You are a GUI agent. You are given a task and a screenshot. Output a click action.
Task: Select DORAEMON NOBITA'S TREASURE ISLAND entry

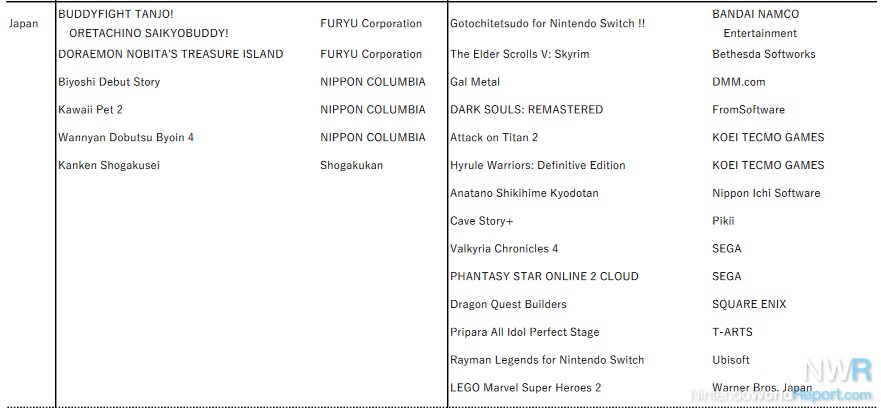(171, 54)
